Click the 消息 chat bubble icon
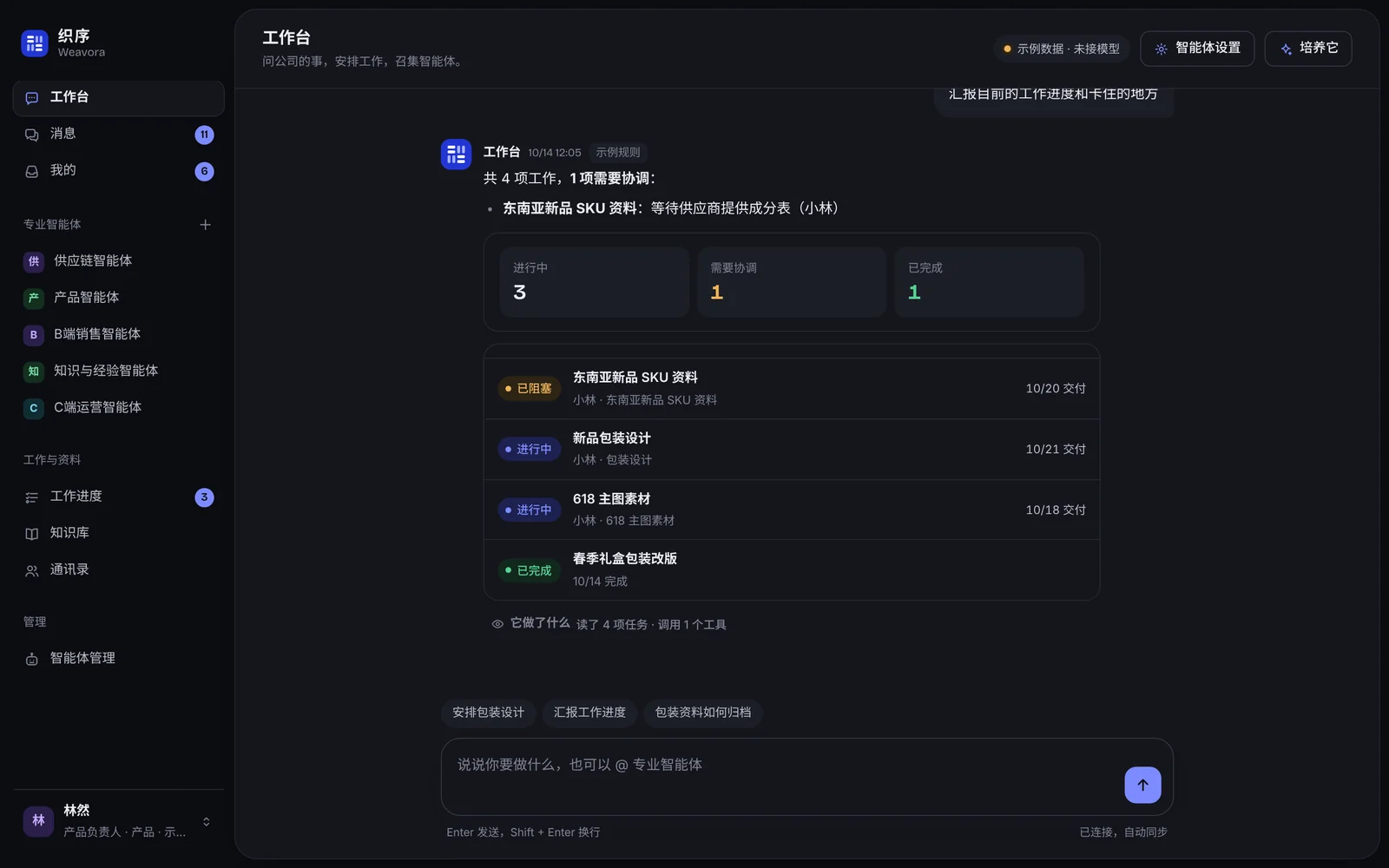 coord(32,135)
